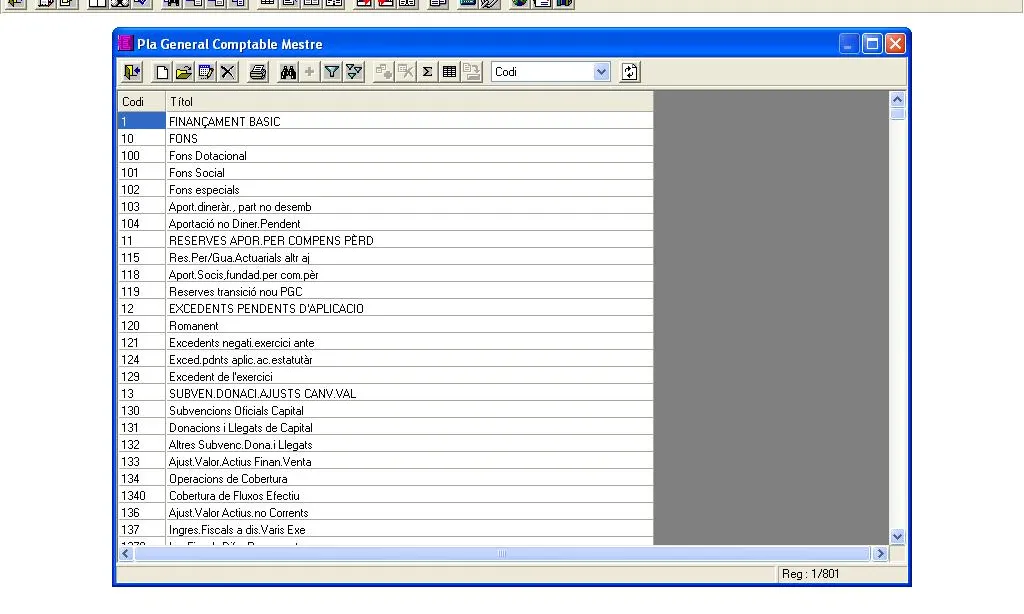The width and height of the screenshot is (1024, 614).
Task: Apply filter using the funnel icon
Action: (x=332, y=72)
